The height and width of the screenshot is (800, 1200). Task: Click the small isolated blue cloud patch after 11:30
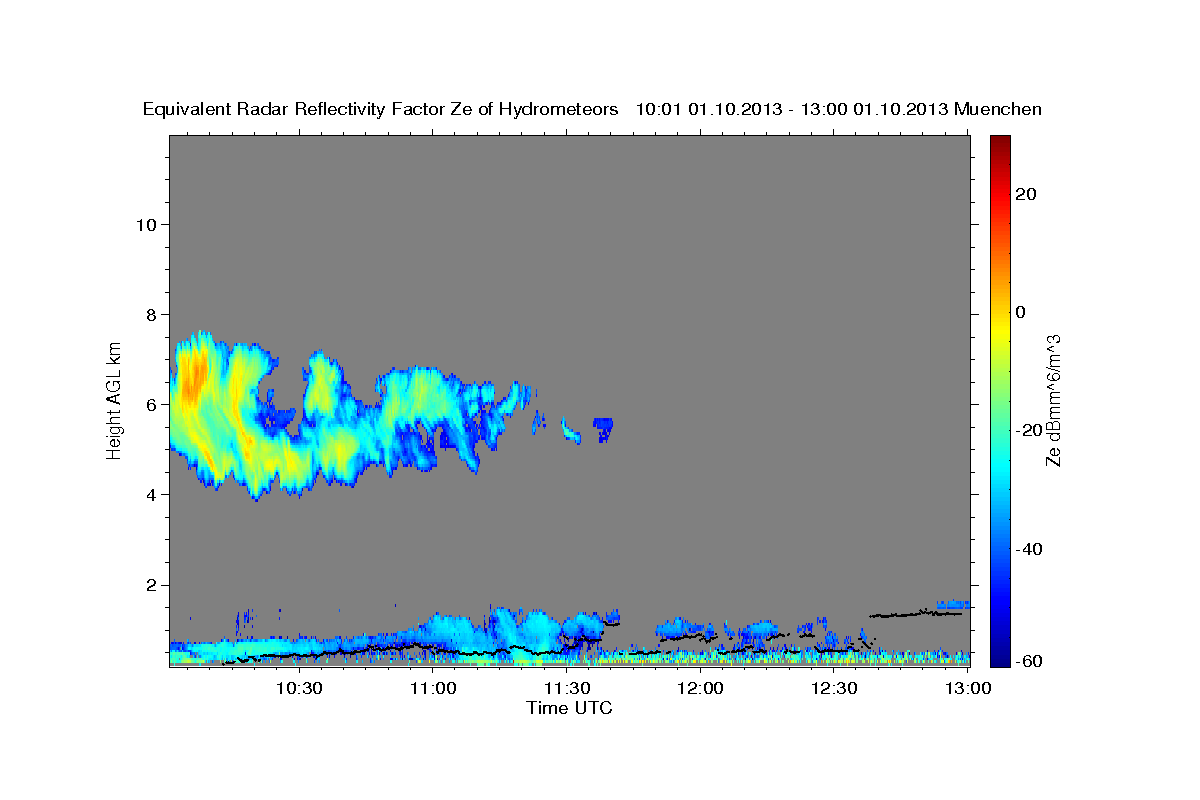point(602,429)
